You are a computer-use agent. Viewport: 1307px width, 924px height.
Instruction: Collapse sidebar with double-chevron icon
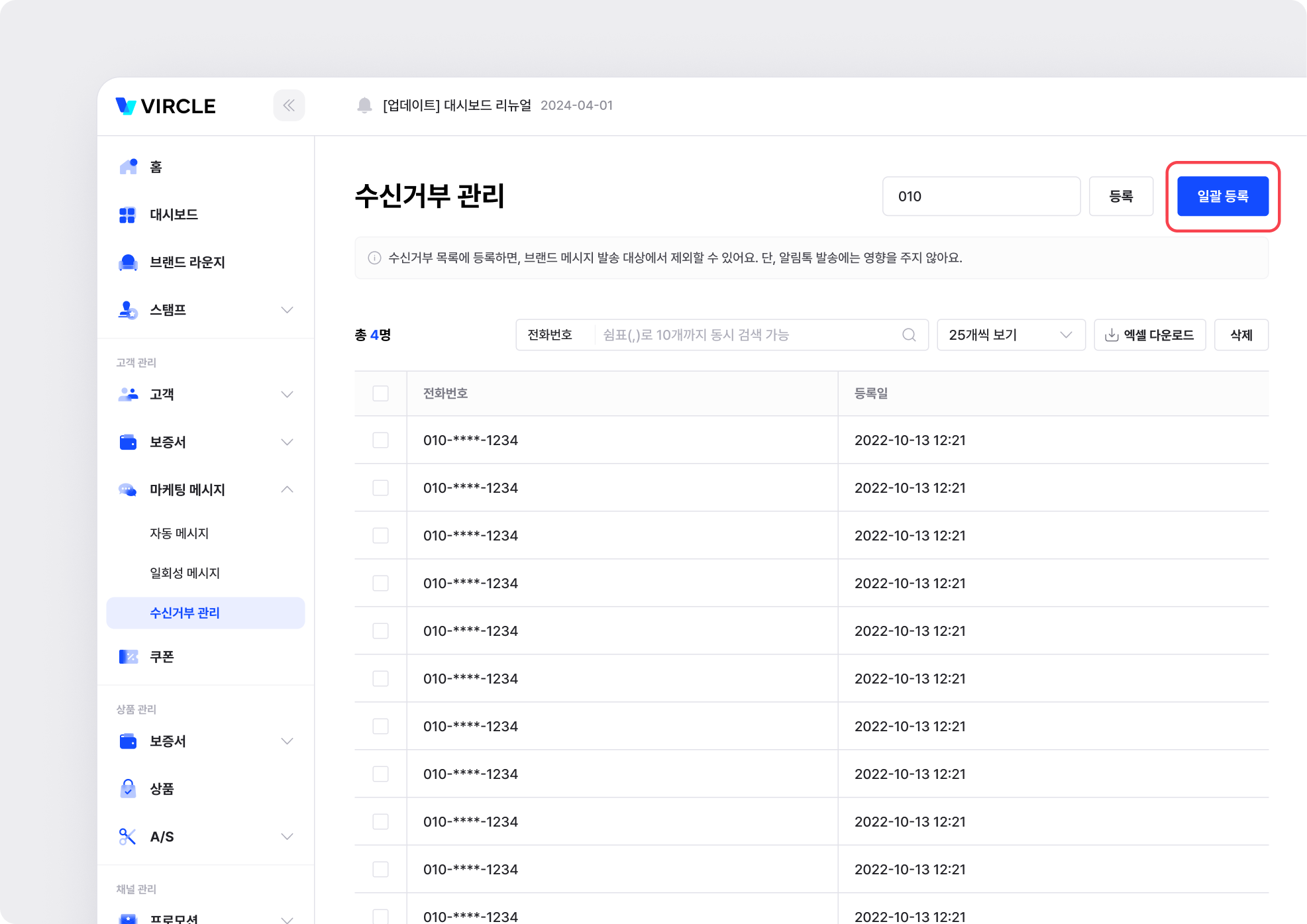click(x=289, y=105)
